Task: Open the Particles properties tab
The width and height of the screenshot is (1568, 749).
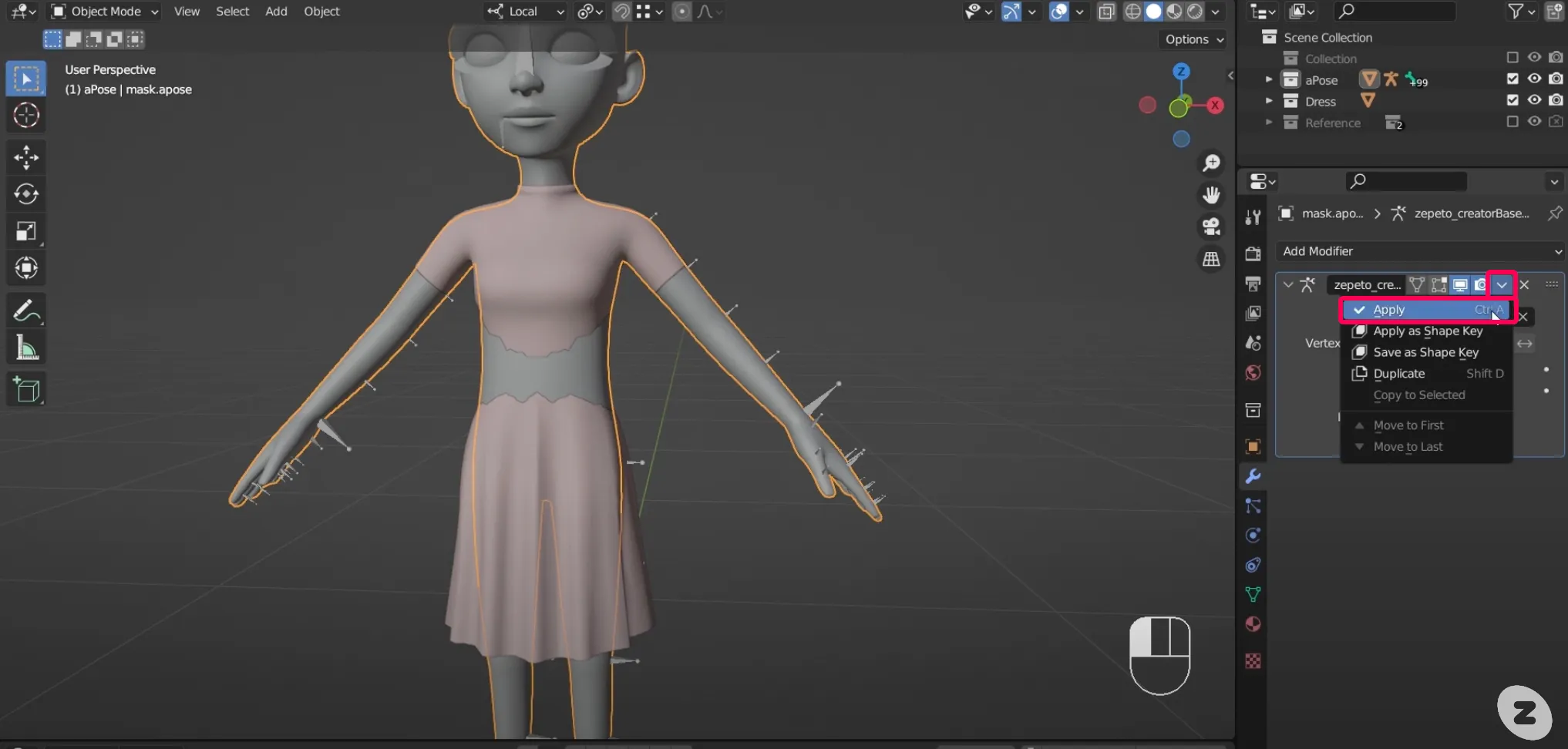Action: coord(1253,506)
